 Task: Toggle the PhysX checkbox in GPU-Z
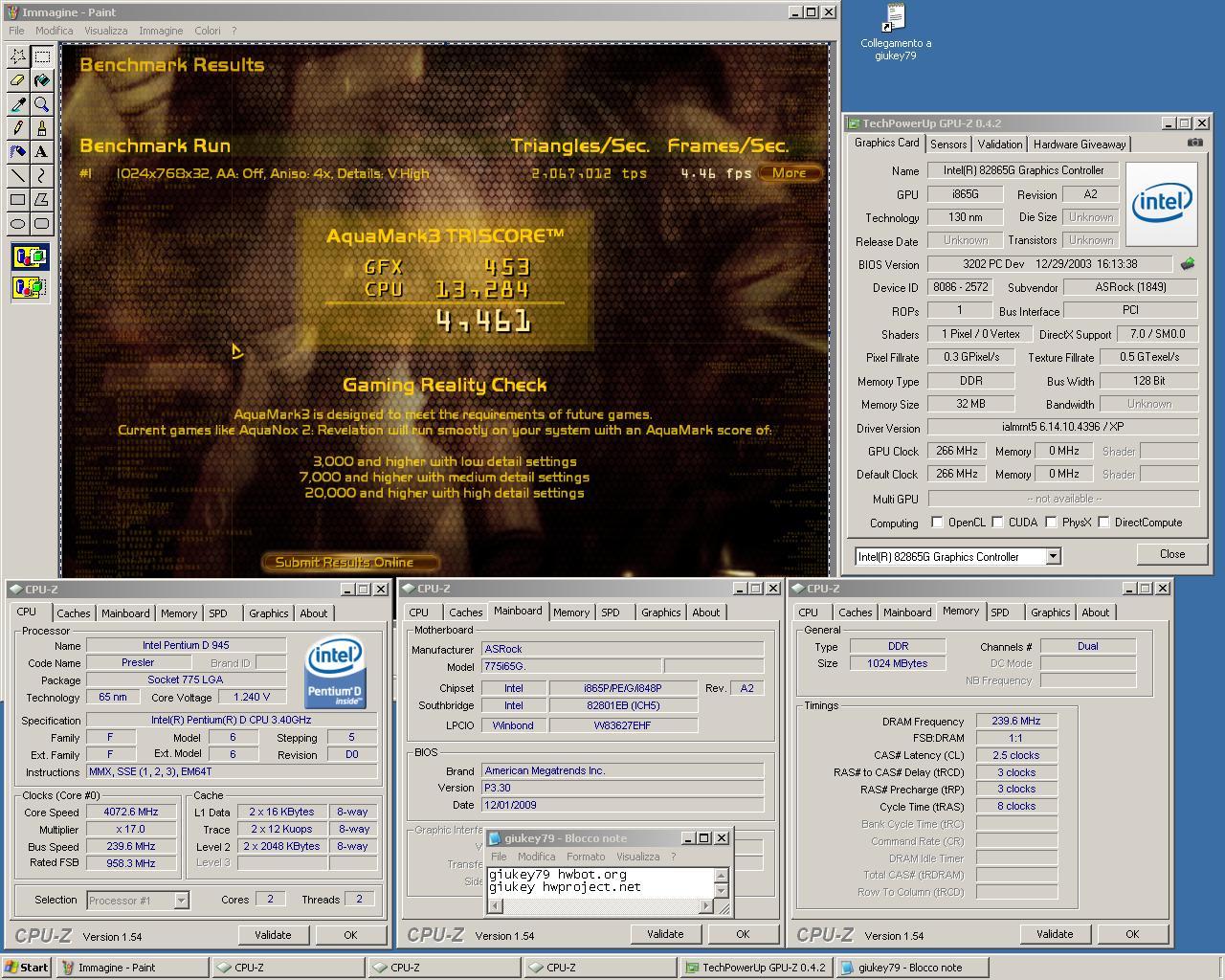coord(1051,523)
